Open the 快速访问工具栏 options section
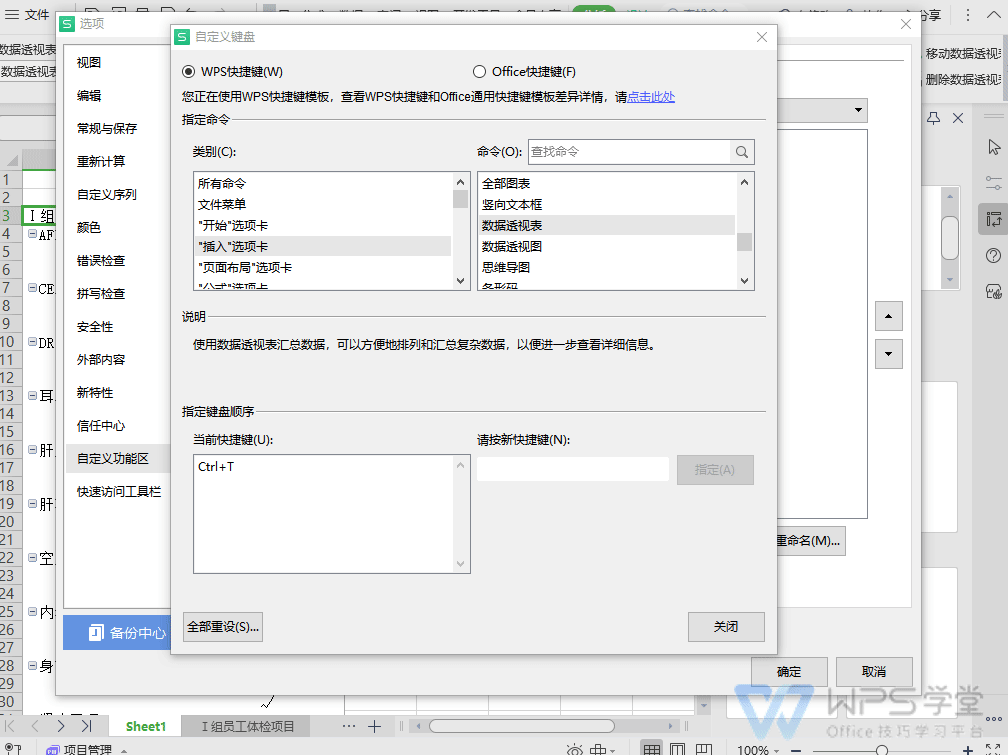 coord(119,492)
